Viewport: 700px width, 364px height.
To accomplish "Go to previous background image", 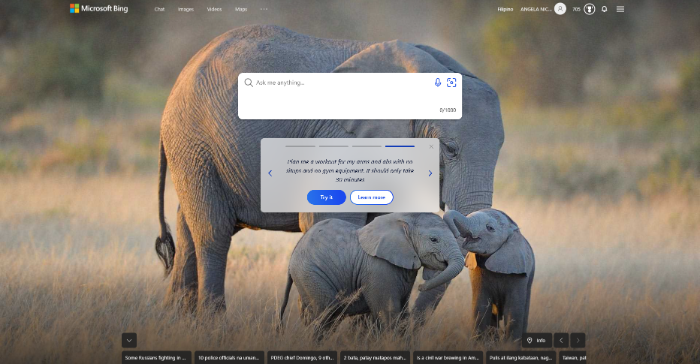I will 561,340.
